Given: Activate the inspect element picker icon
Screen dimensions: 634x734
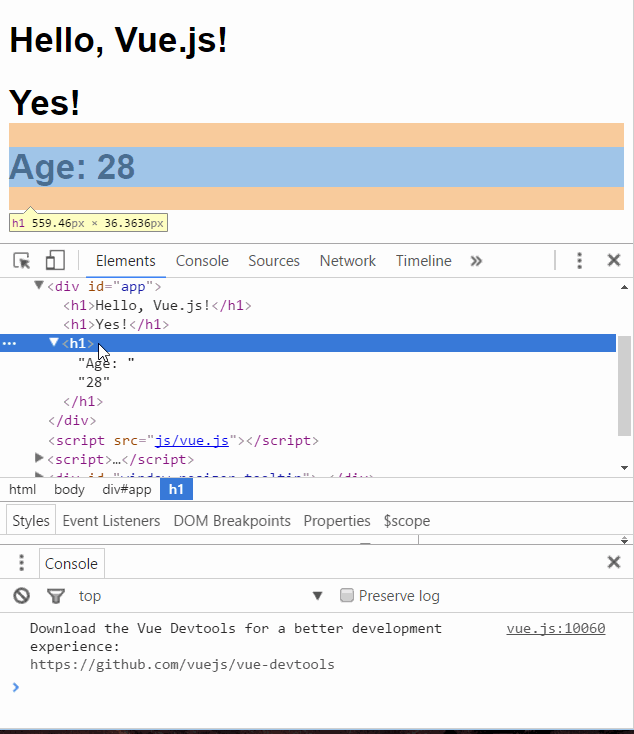Looking at the screenshot, I should pyautogui.click(x=22, y=261).
